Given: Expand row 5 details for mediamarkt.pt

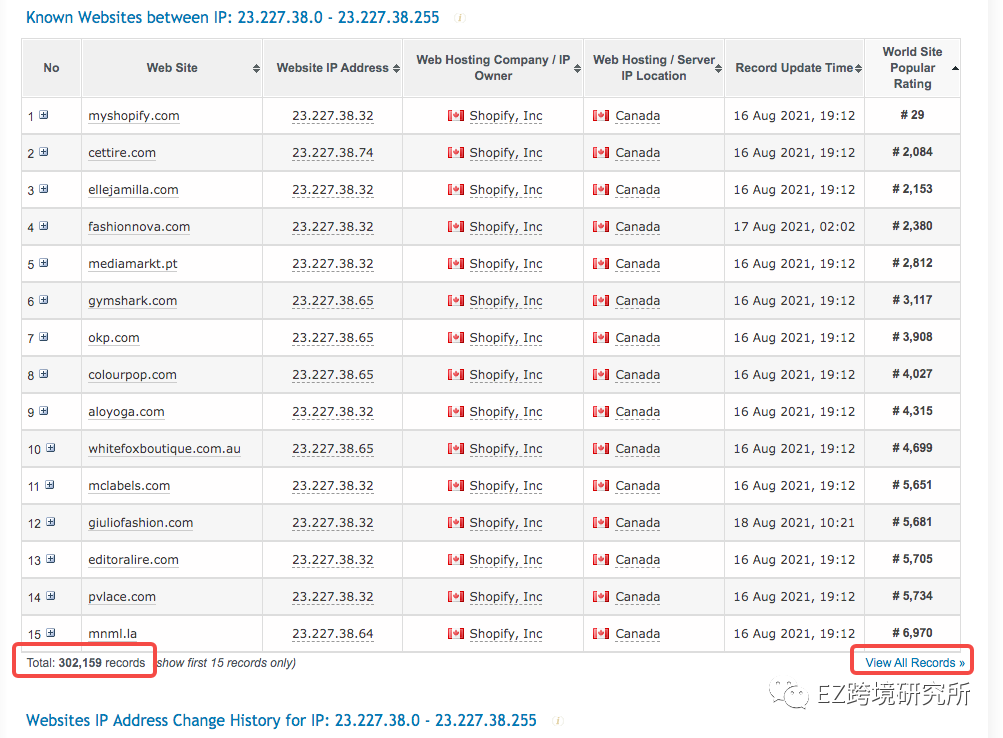Looking at the screenshot, I should 43,263.
